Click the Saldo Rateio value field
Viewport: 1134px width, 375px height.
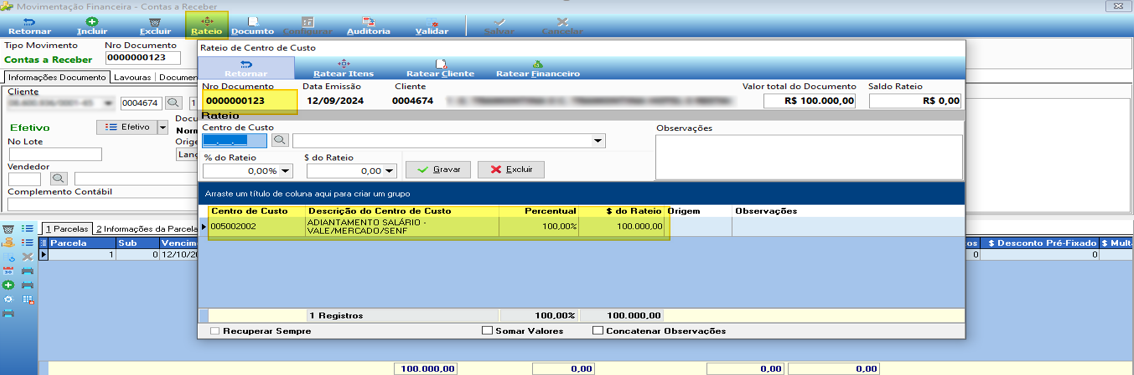[x=916, y=101]
